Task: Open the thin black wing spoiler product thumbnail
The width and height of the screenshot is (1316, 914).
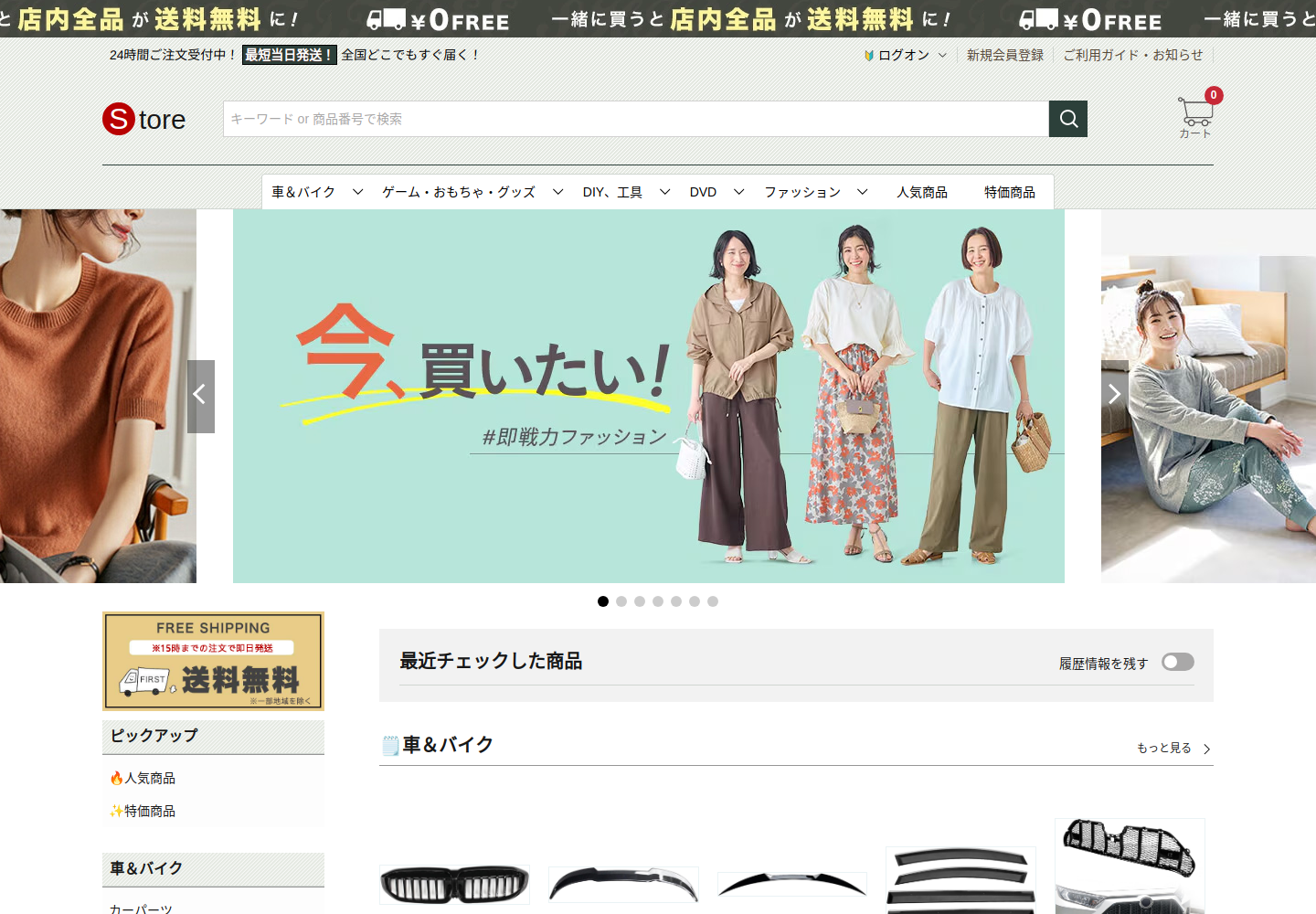Action: 792,884
